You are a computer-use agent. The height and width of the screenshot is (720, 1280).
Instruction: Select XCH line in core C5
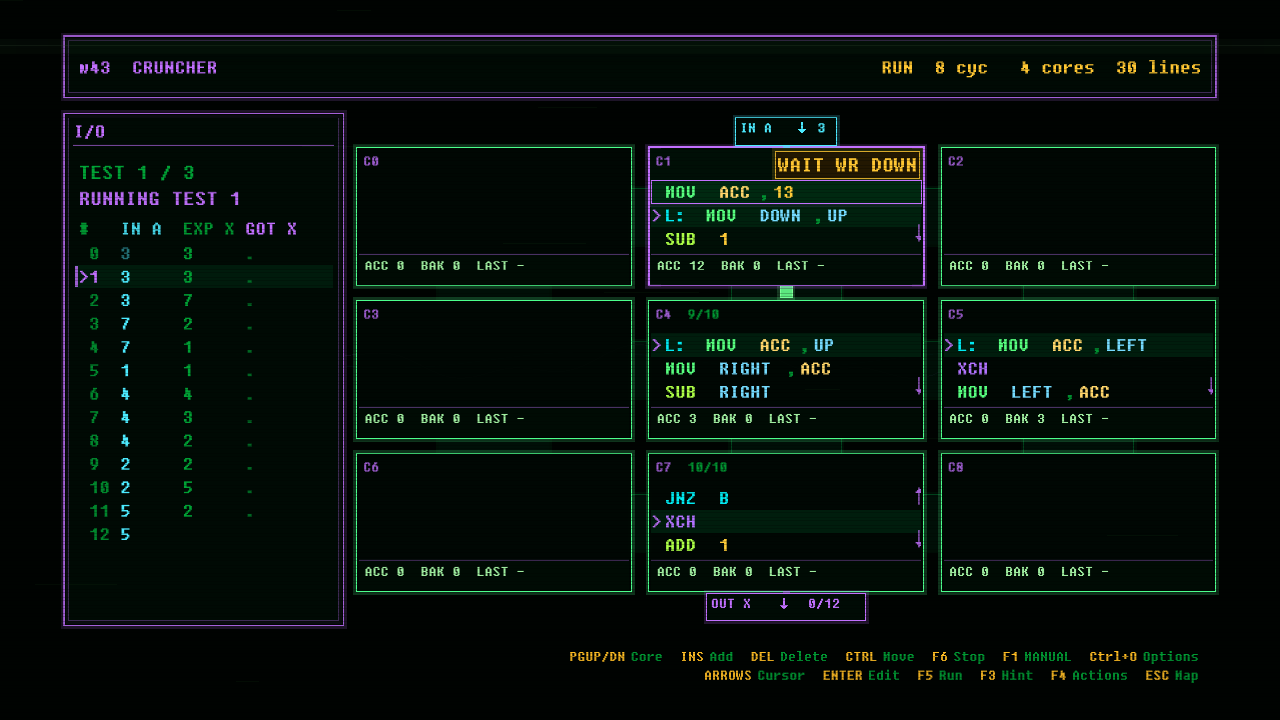pos(1078,369)
